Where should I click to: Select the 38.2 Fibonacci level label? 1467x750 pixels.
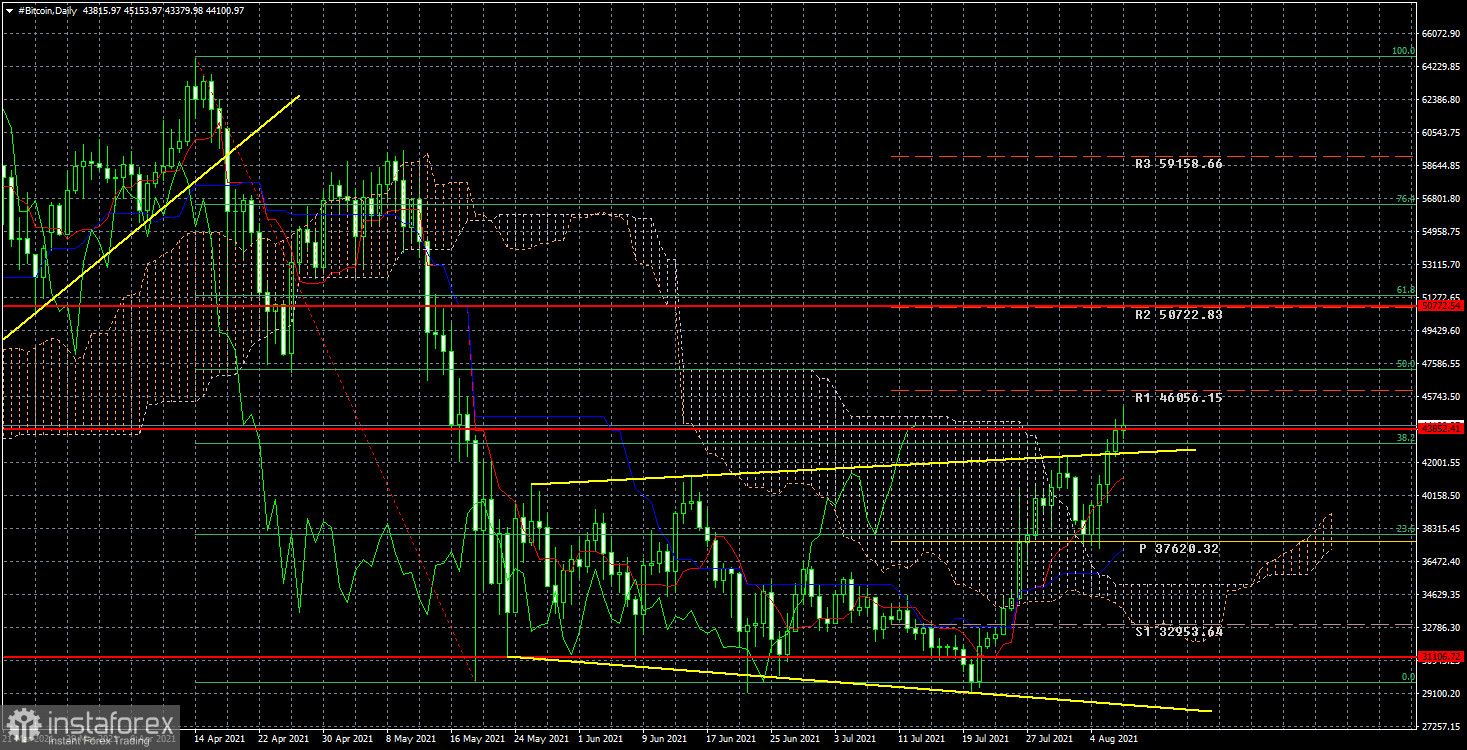(1406, 438)
